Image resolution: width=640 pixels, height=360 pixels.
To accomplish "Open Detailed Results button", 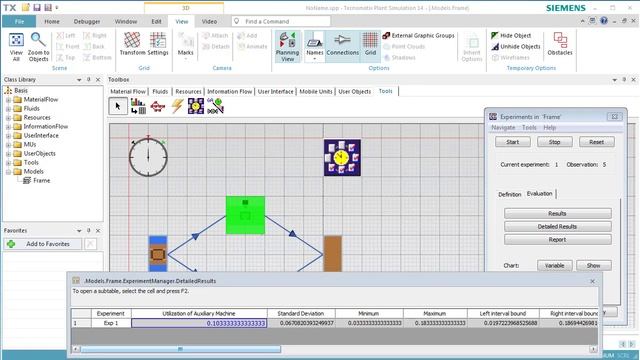I will point(557,227).
